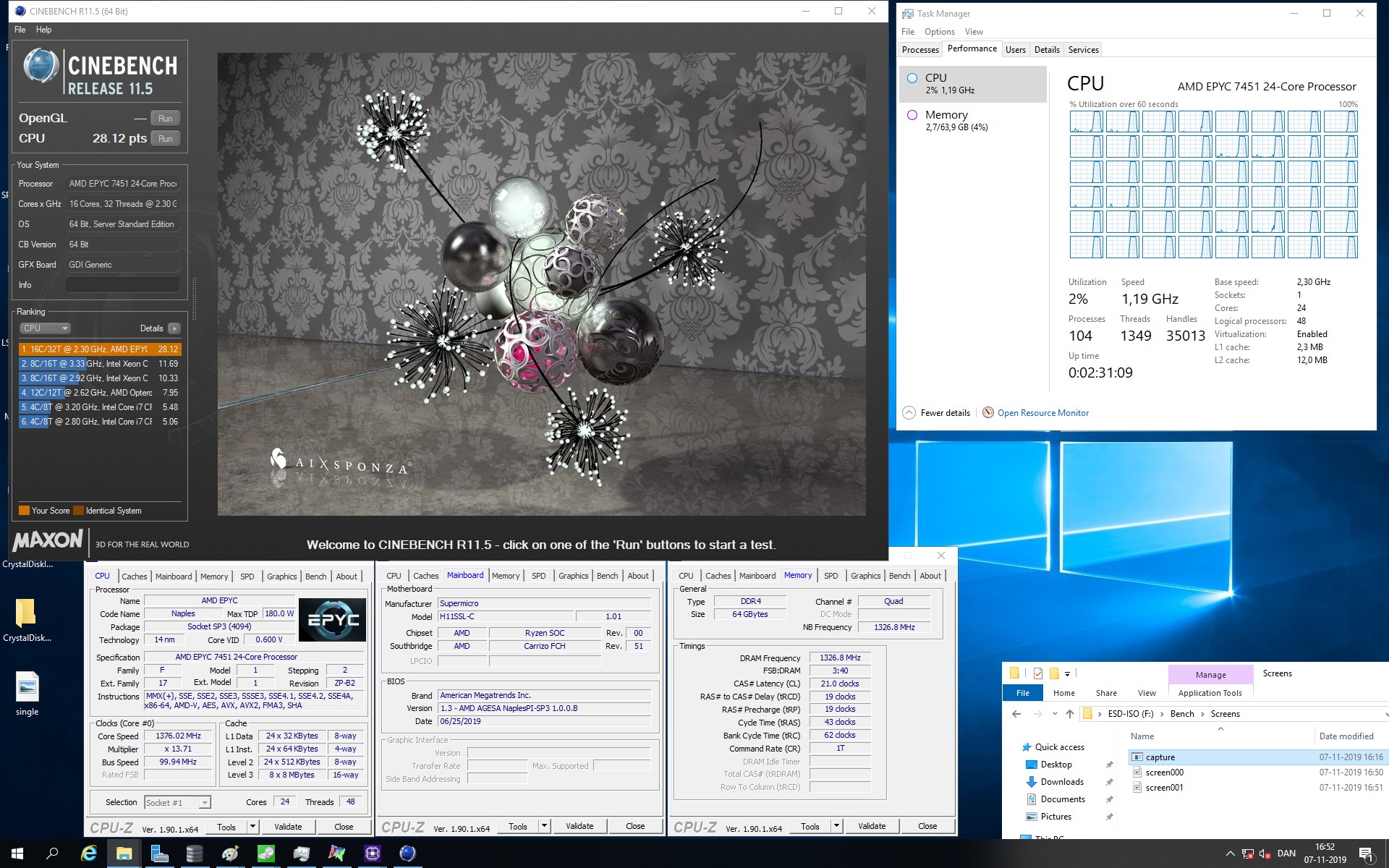The image size is (1389, 868).
Task: Unpin Desktop using its pin icon
Action: coord(1109,765)
